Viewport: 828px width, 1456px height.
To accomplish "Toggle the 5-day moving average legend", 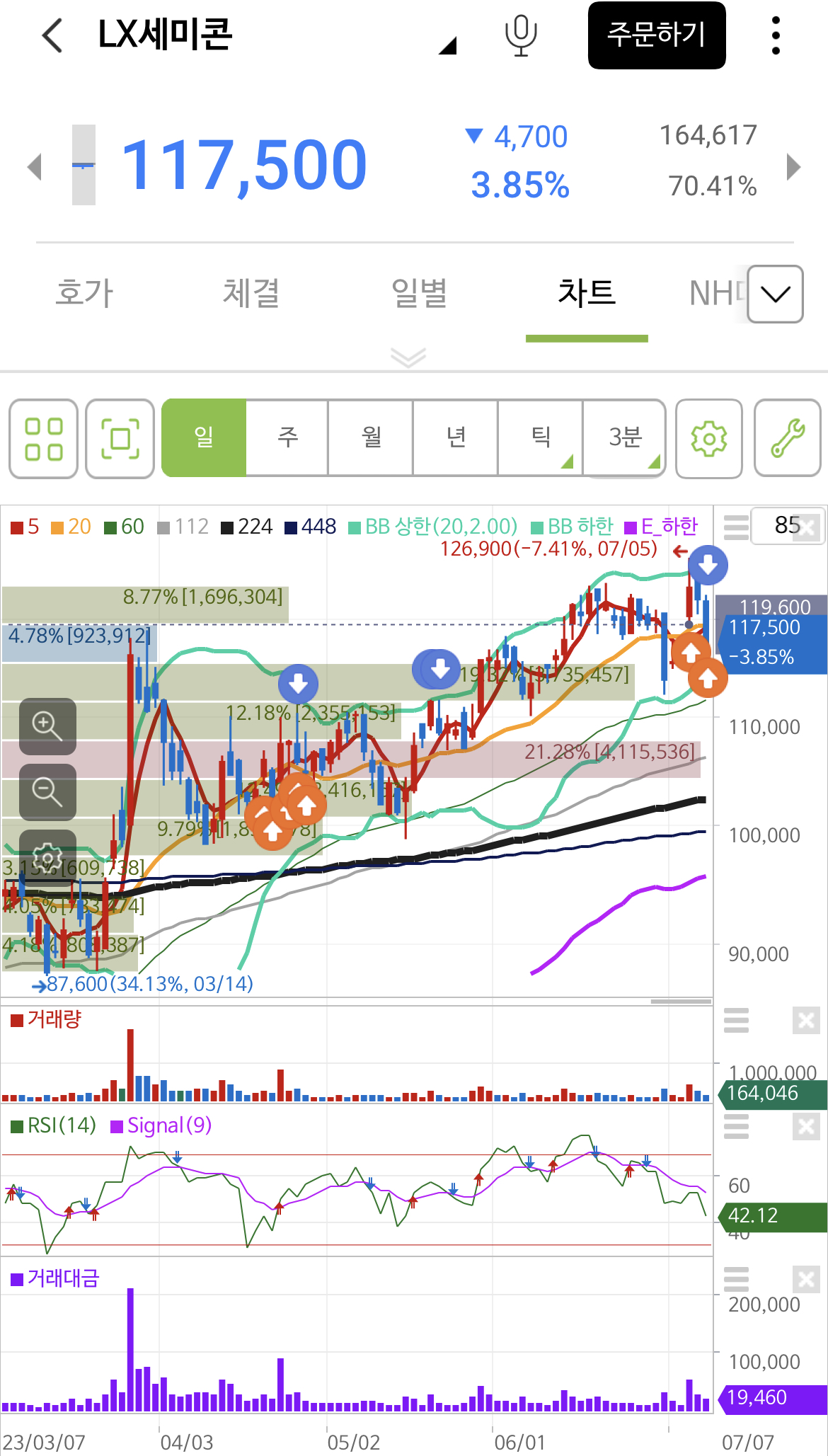I will [25, 527].
